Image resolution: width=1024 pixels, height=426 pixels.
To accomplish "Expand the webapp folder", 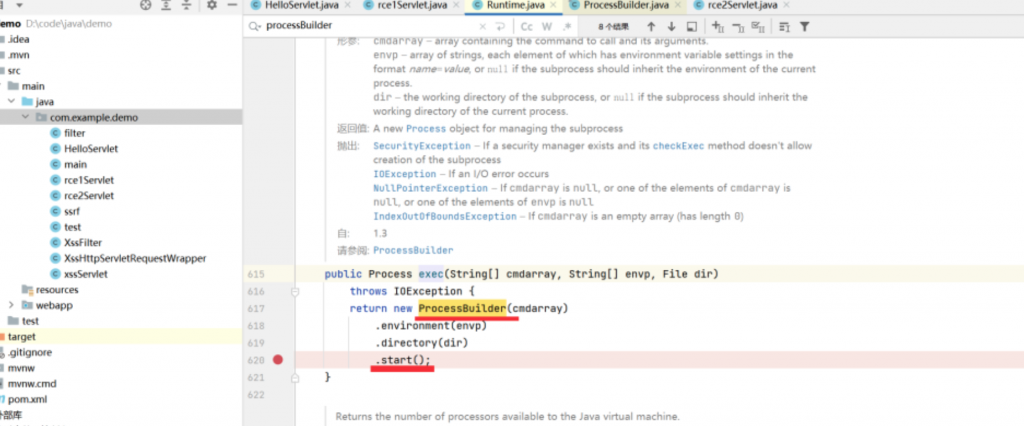I will [x=11, y=305].
